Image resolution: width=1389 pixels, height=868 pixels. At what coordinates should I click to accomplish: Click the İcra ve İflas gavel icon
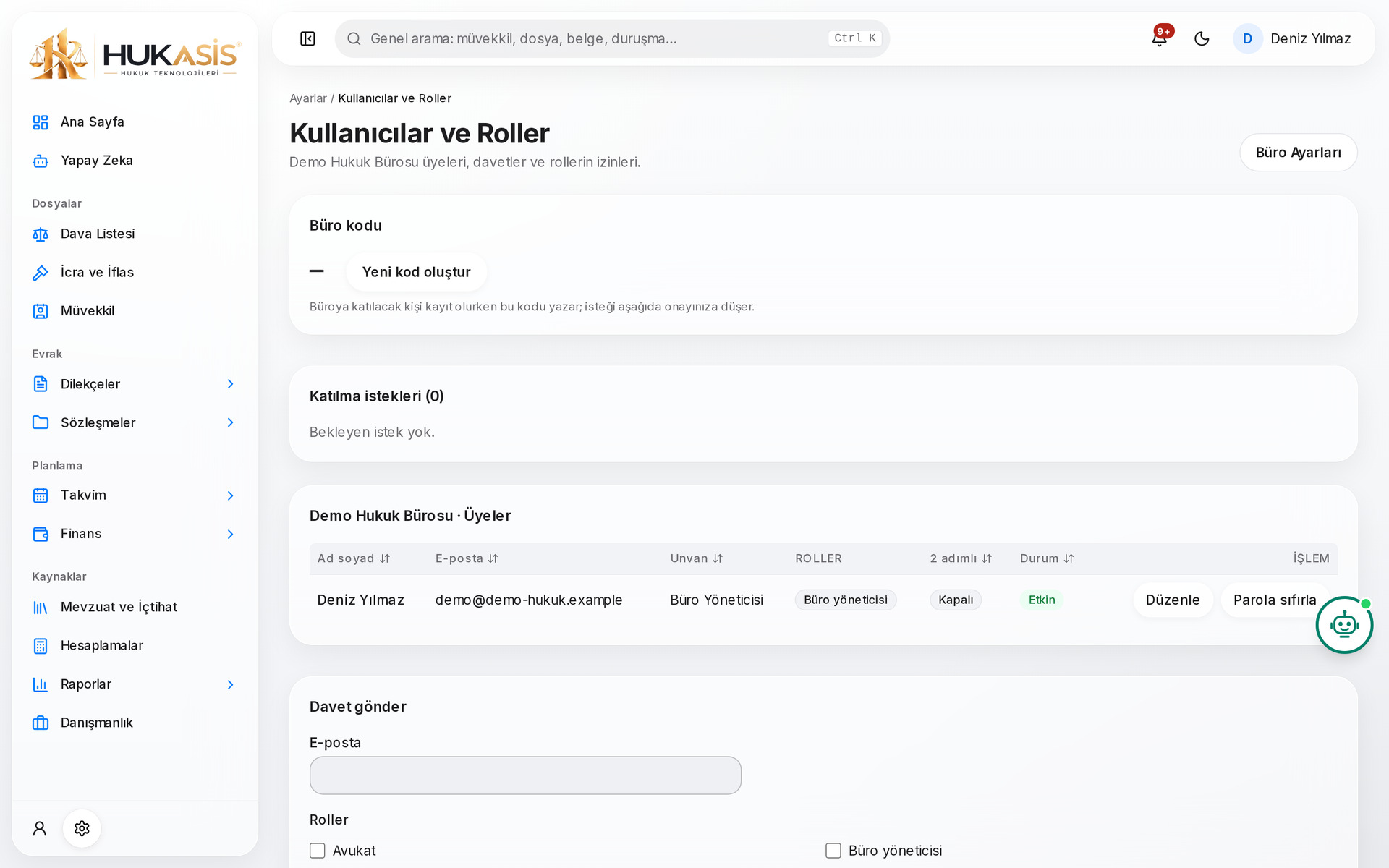tap(41, 273)
